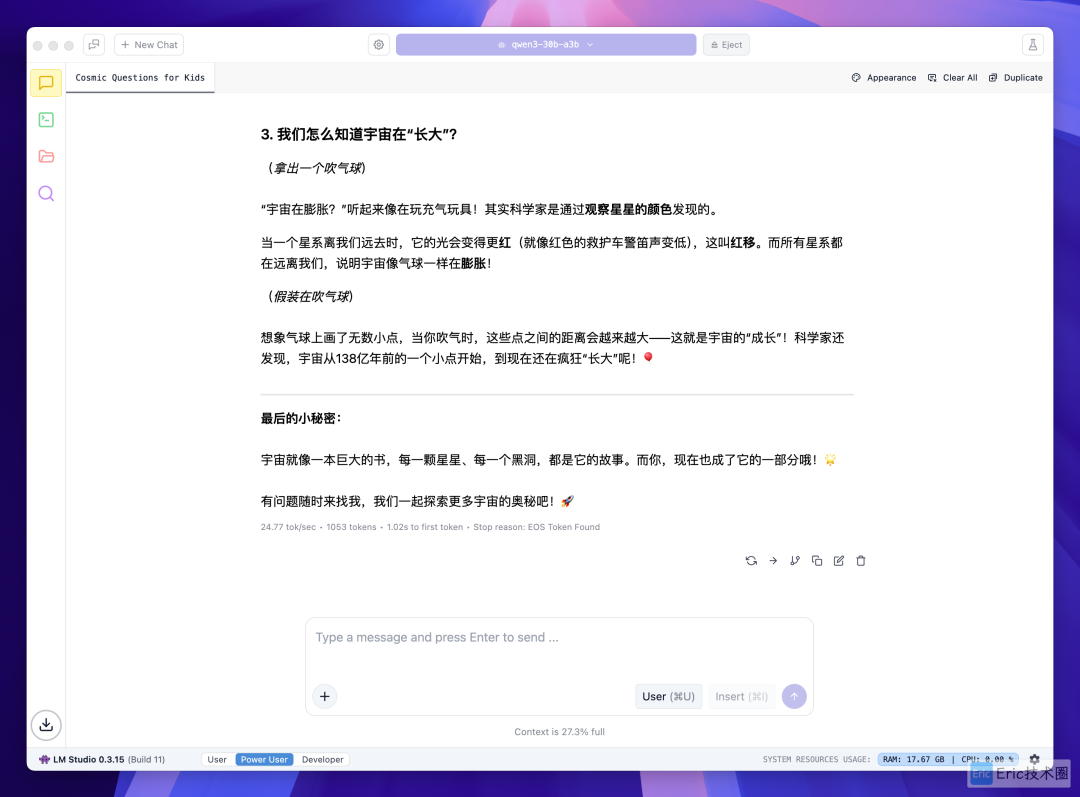Select Power User mode
The width and height of the screenshot is (1080, 797).
tap(264, 759)
